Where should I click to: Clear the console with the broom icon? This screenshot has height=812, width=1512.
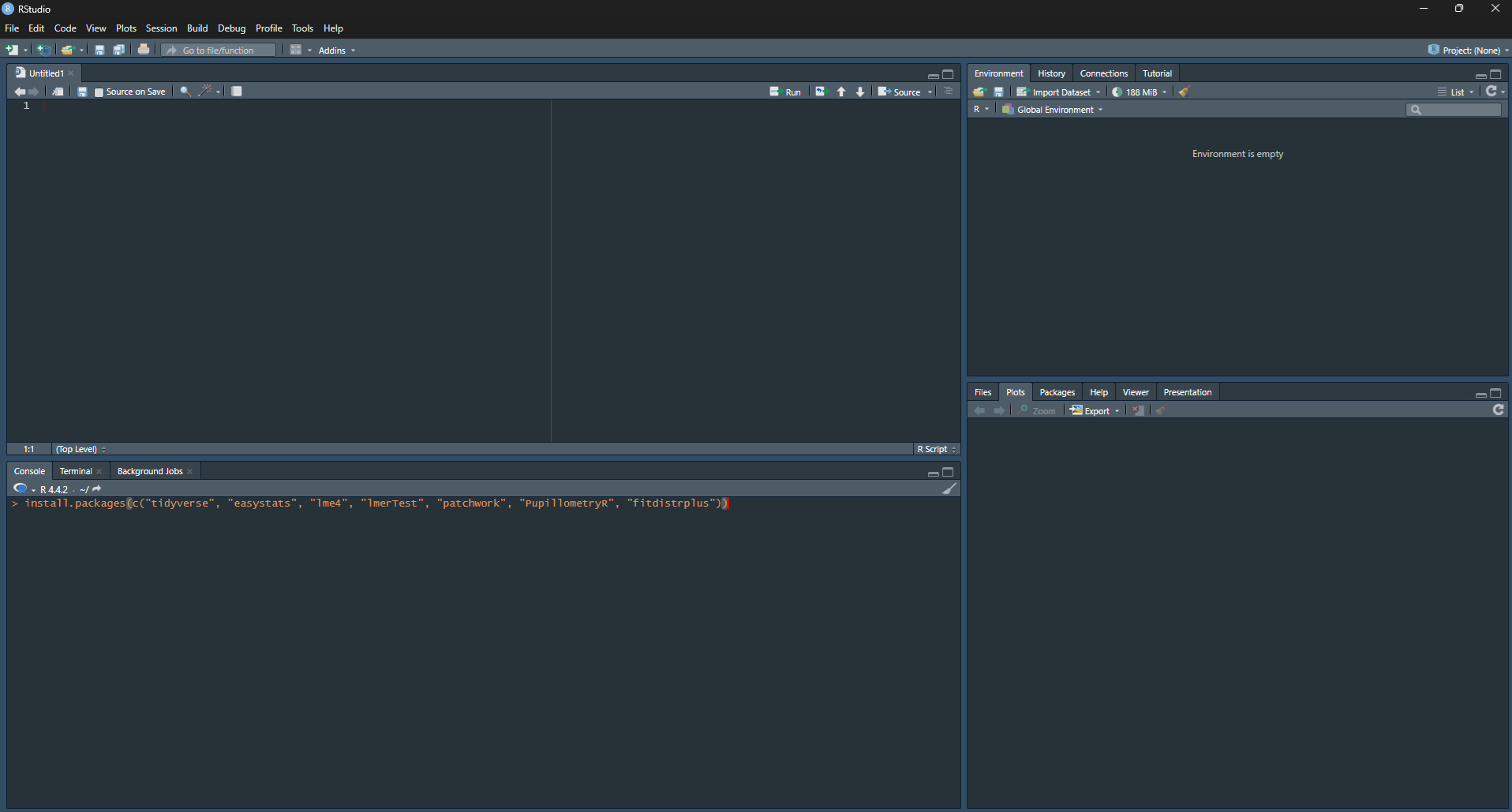pos(949,488)
